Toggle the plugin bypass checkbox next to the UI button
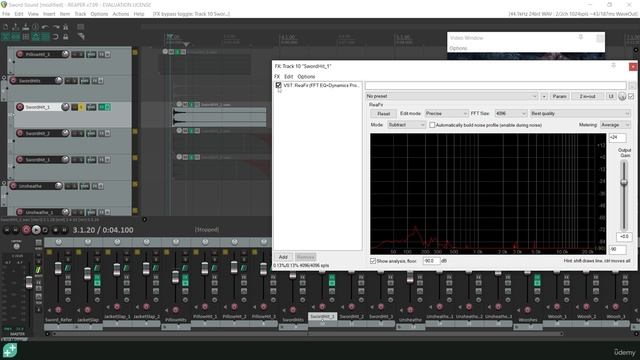 pyautogui.click(x=631, y=96)
